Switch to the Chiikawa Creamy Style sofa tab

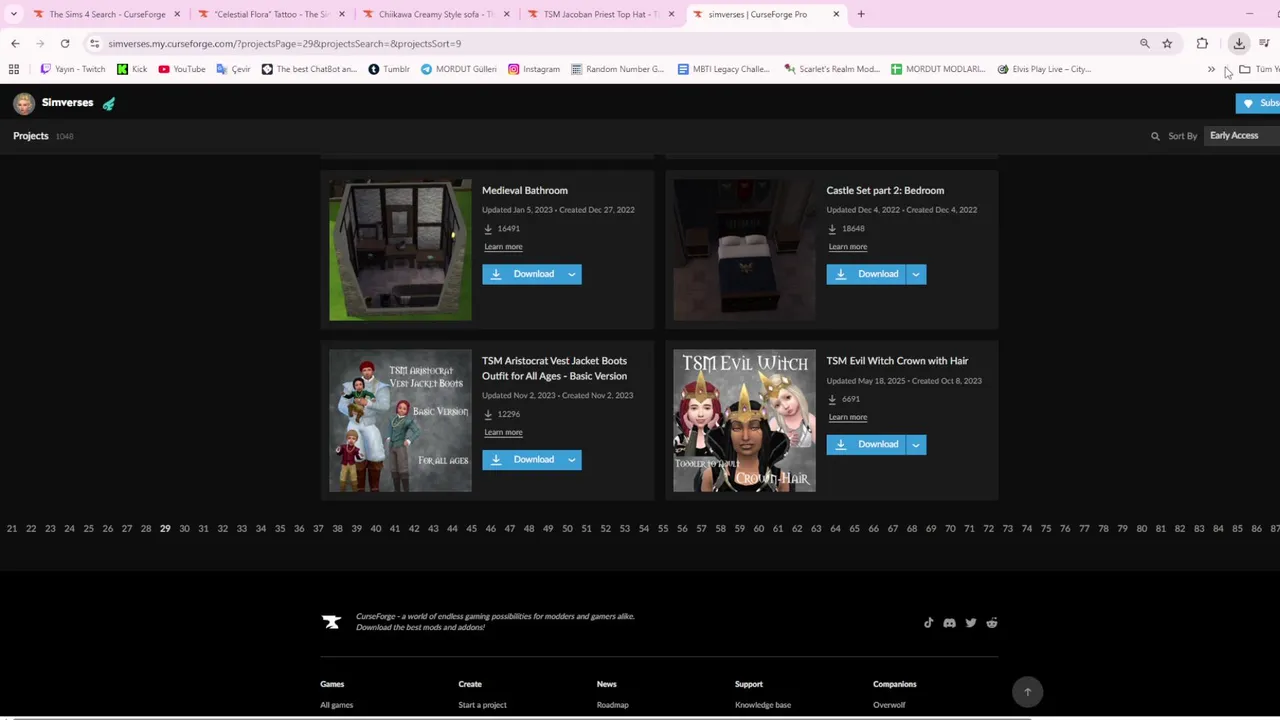[436, 14]
